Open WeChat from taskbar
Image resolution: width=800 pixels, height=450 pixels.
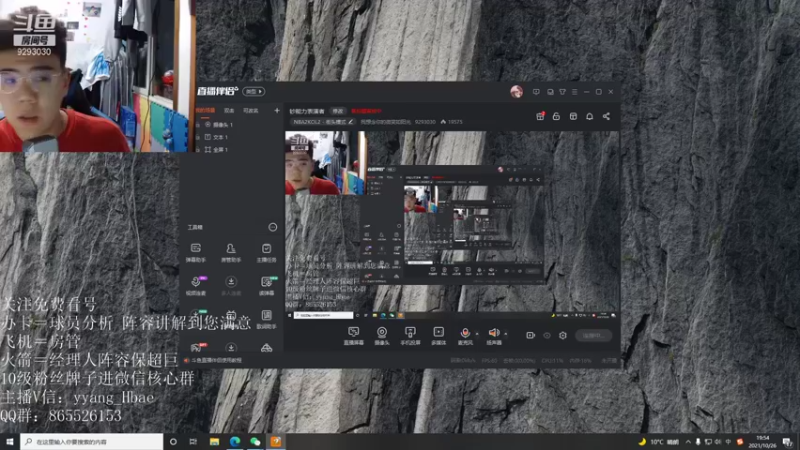point(255,441)
